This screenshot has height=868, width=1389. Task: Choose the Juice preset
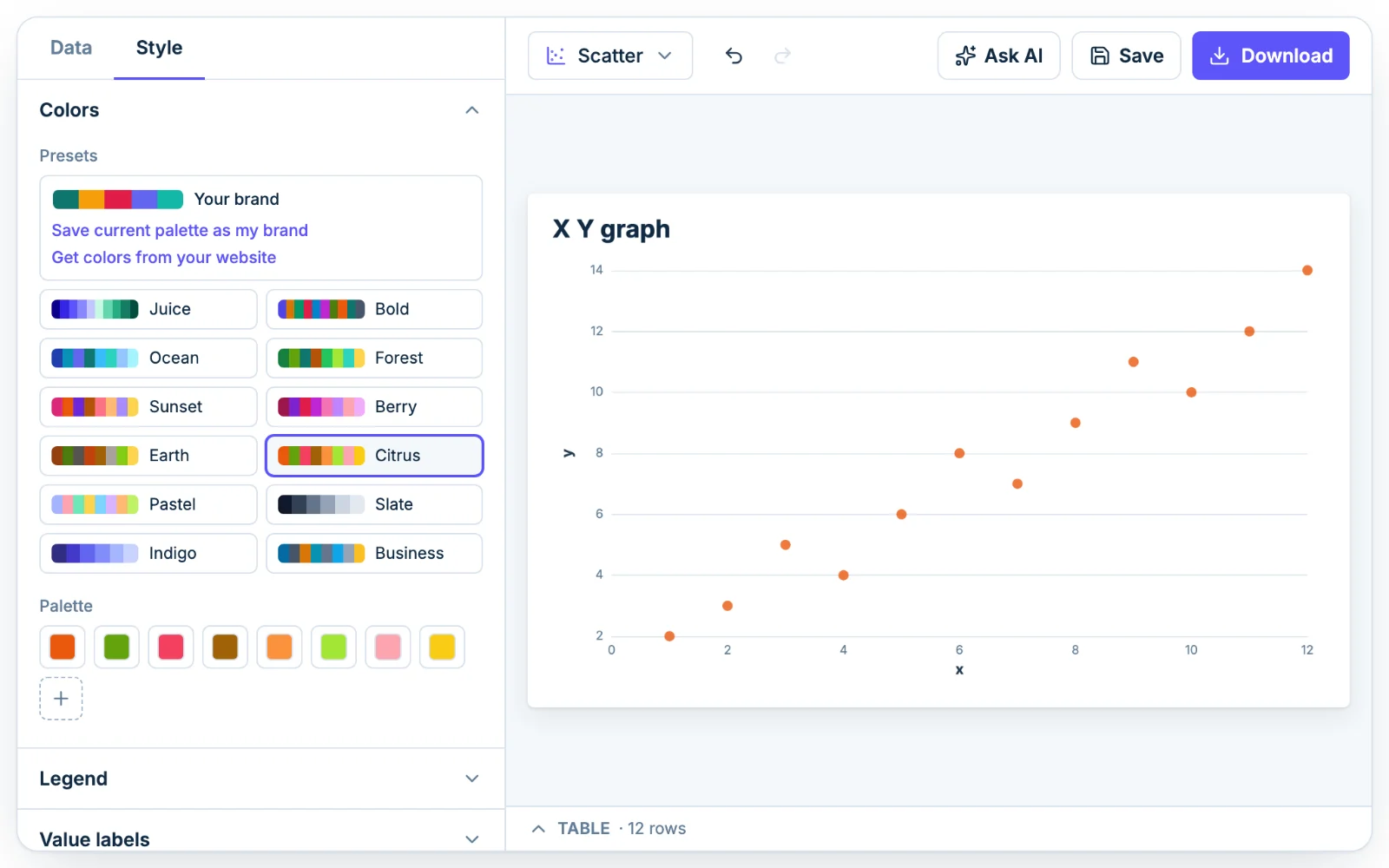click(x=148, y=309)
